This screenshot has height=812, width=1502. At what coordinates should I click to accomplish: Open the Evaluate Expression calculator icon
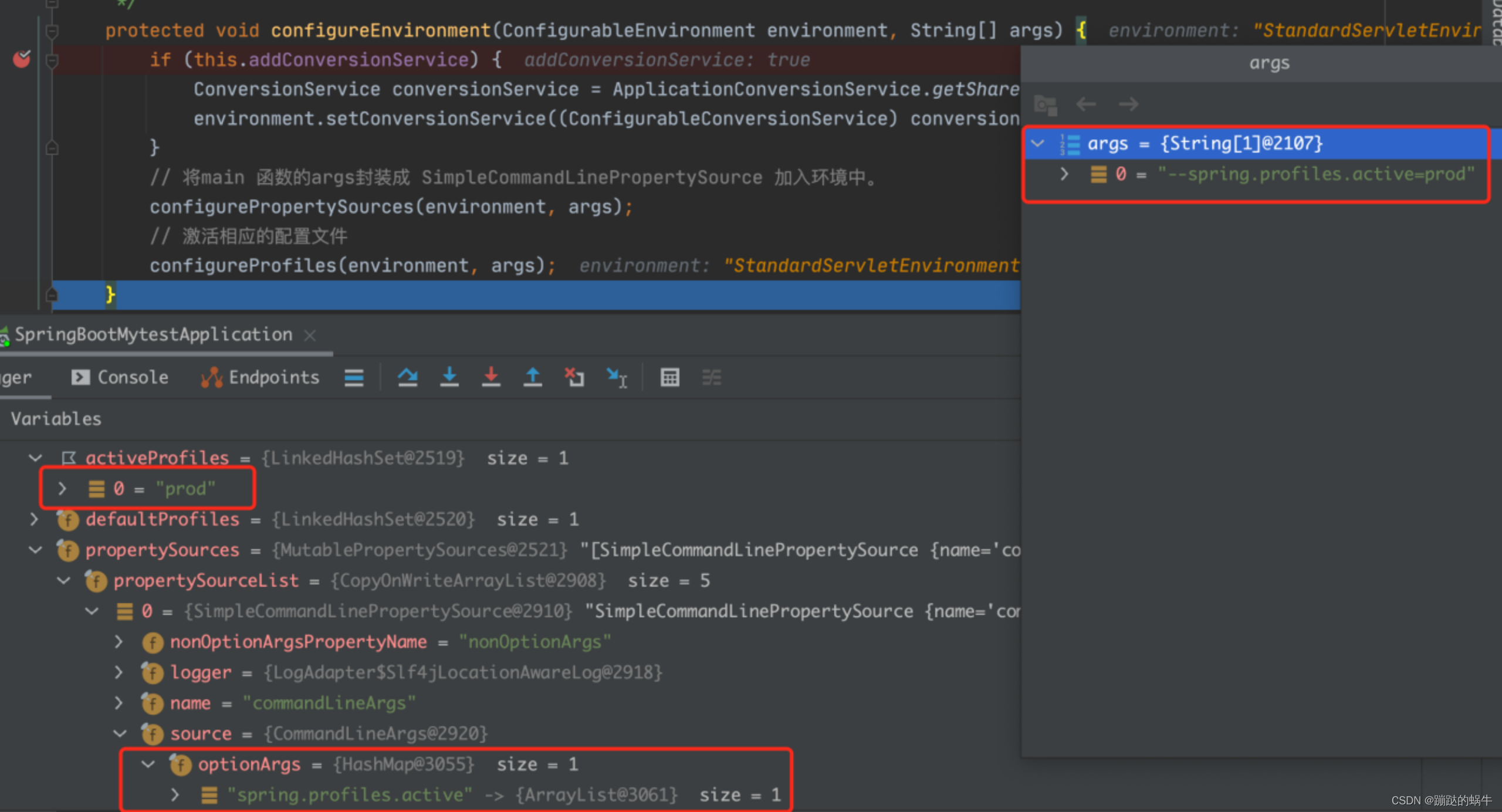(x=669, y=377)
